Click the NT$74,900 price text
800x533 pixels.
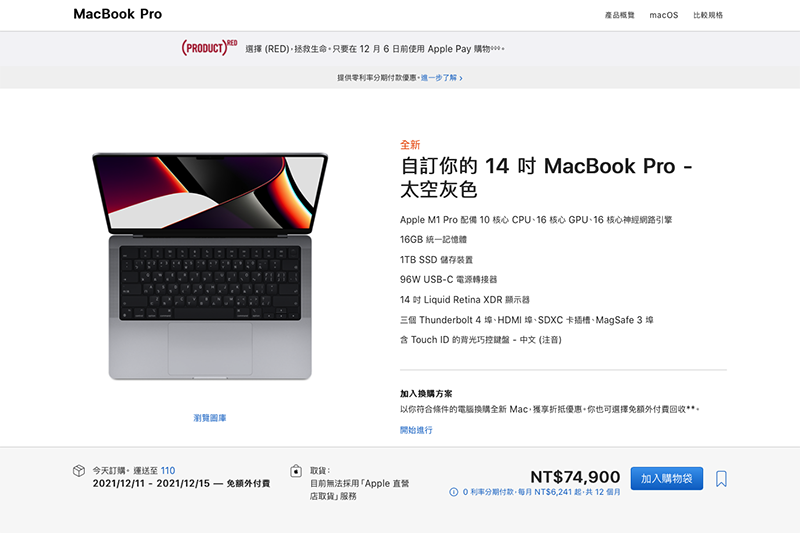click(x=575, y=477)
